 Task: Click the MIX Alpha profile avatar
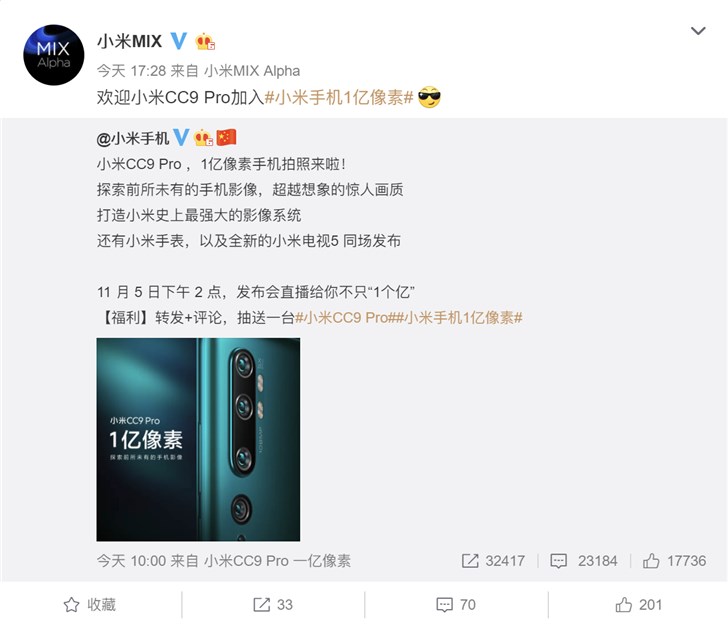point(54,55)
